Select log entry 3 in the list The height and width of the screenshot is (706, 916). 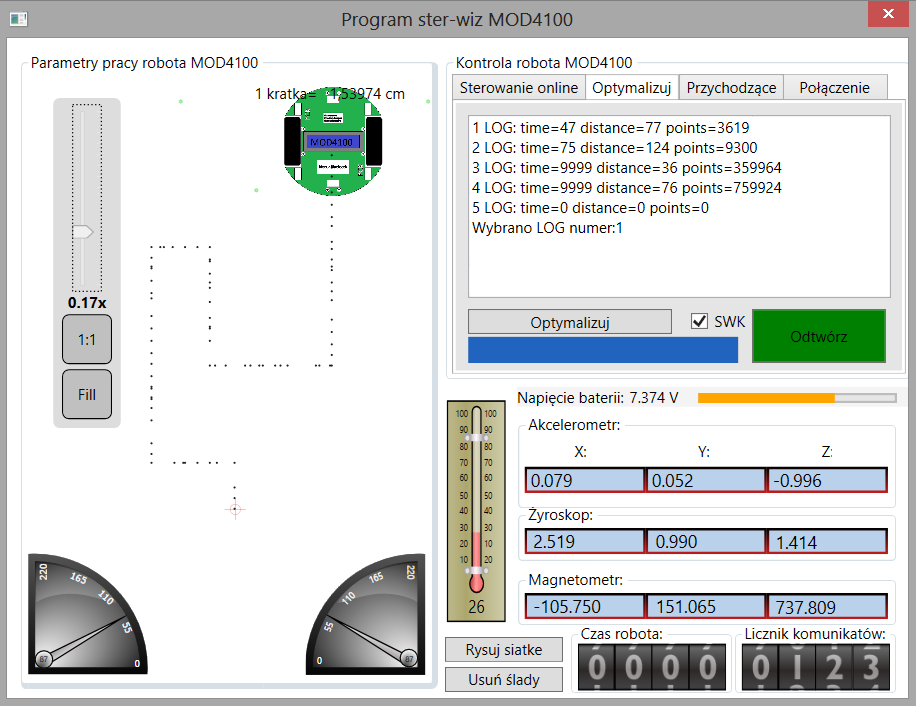[627, 168]
